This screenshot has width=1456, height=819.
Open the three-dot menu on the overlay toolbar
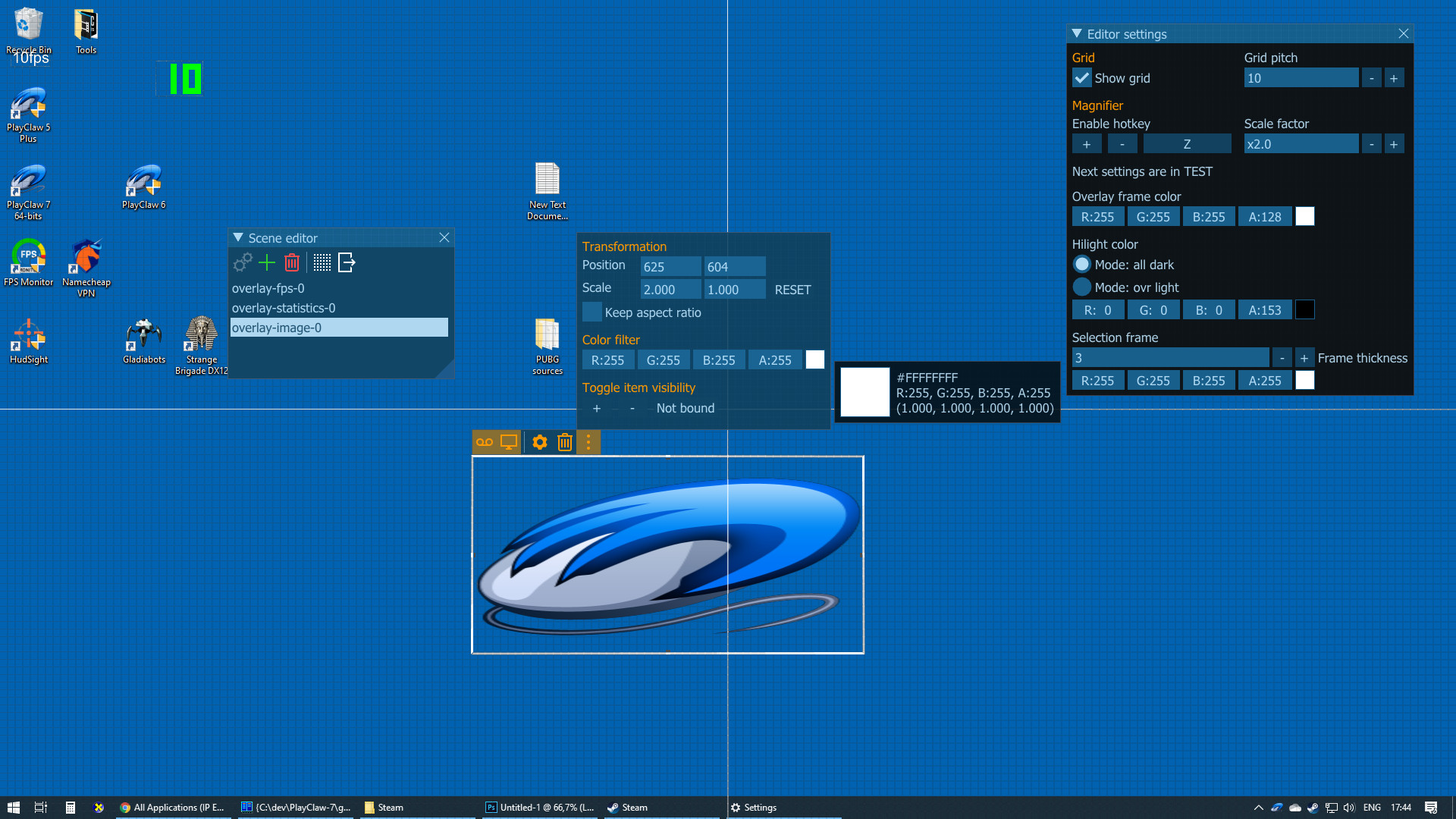[588, 442]
